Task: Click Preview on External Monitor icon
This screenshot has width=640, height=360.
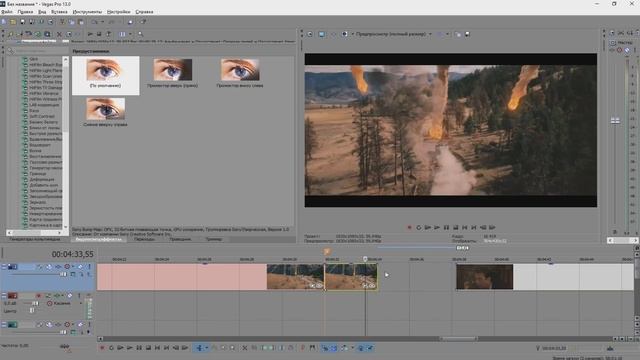Action: (322, 34)
